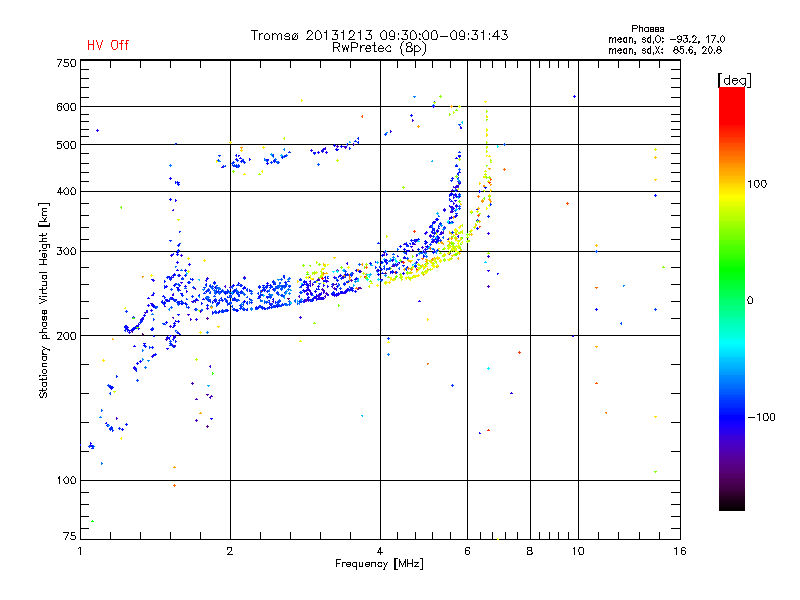Click y-axis tick label '600'
Viewport: 800px width, 600px height.
pyautogui.click(x=66, y=107)
